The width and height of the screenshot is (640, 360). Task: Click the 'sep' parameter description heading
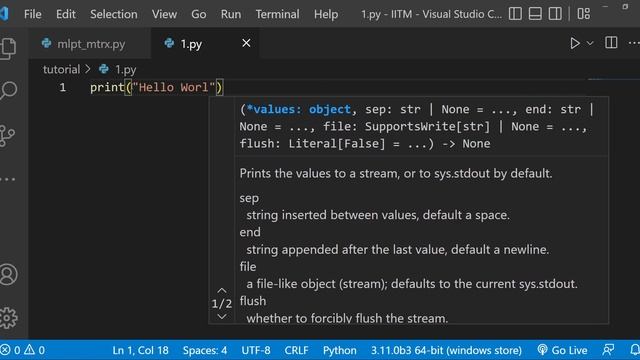[249, 198]
